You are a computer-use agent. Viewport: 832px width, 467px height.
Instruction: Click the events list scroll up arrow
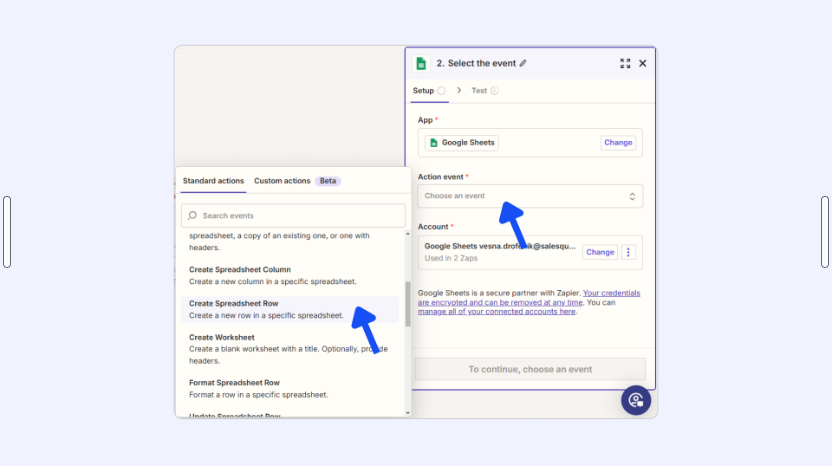coord(408,234)
